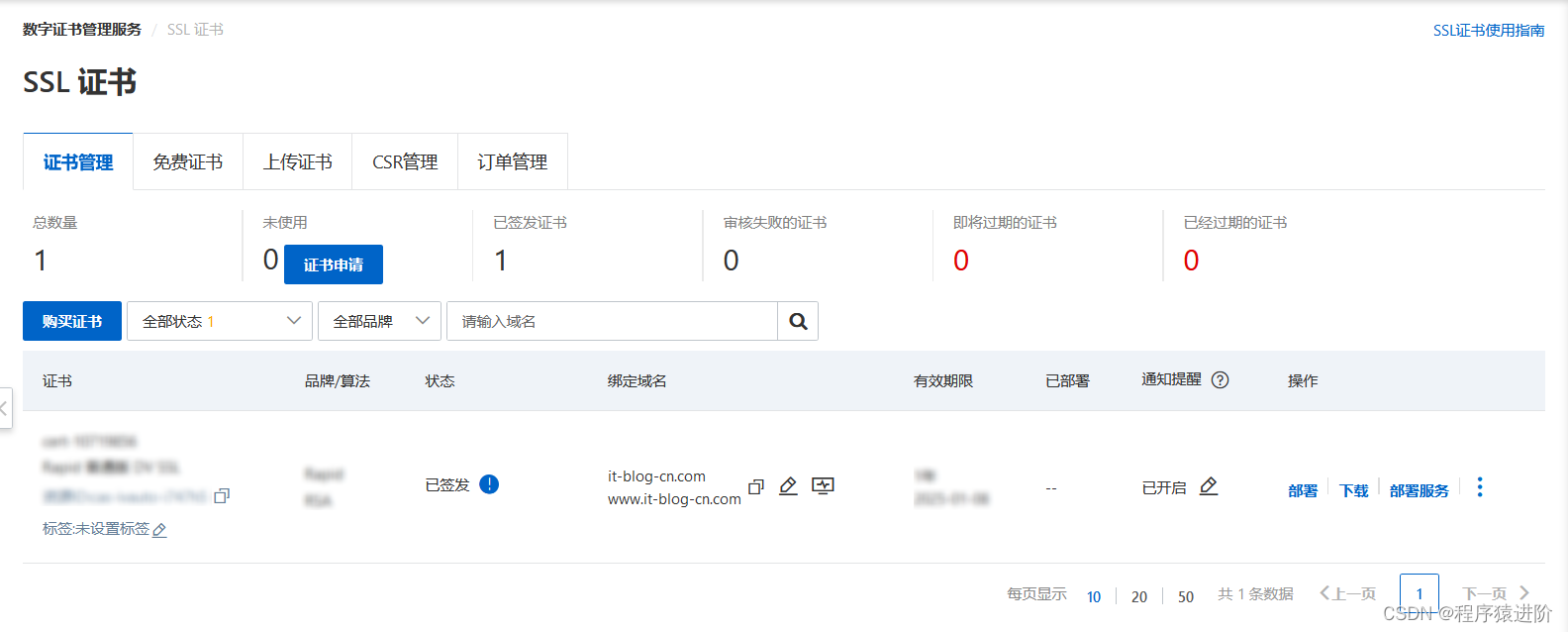Edit the notification reminder setting

[x=1209, y=486]
